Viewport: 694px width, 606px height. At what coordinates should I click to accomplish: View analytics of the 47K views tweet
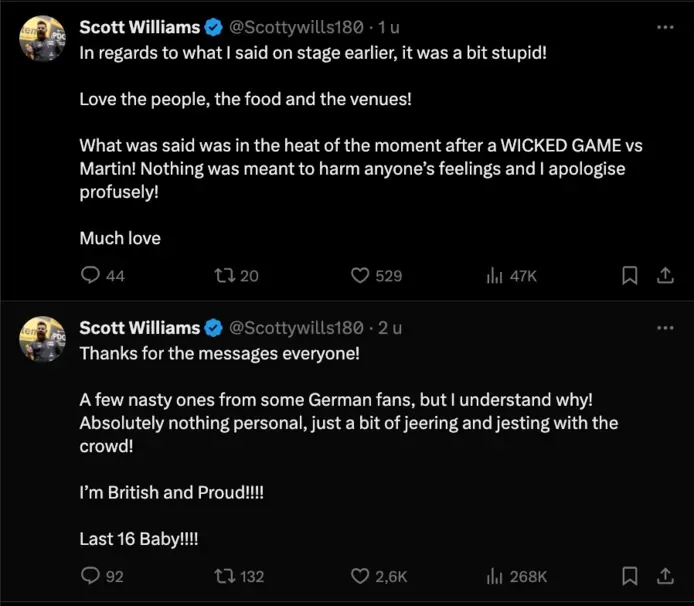493,275
